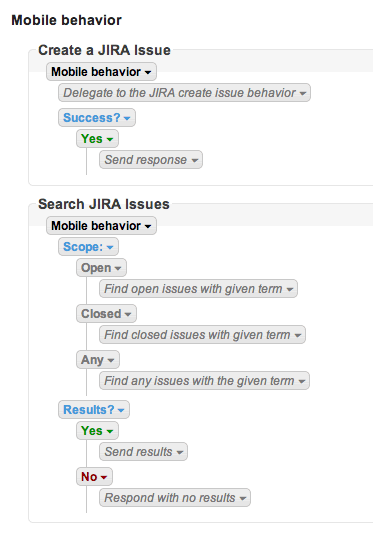Viewport: 373px width, 533px height.
Task: Expand the Results? condition menu
Action: [x=94, y=410]
